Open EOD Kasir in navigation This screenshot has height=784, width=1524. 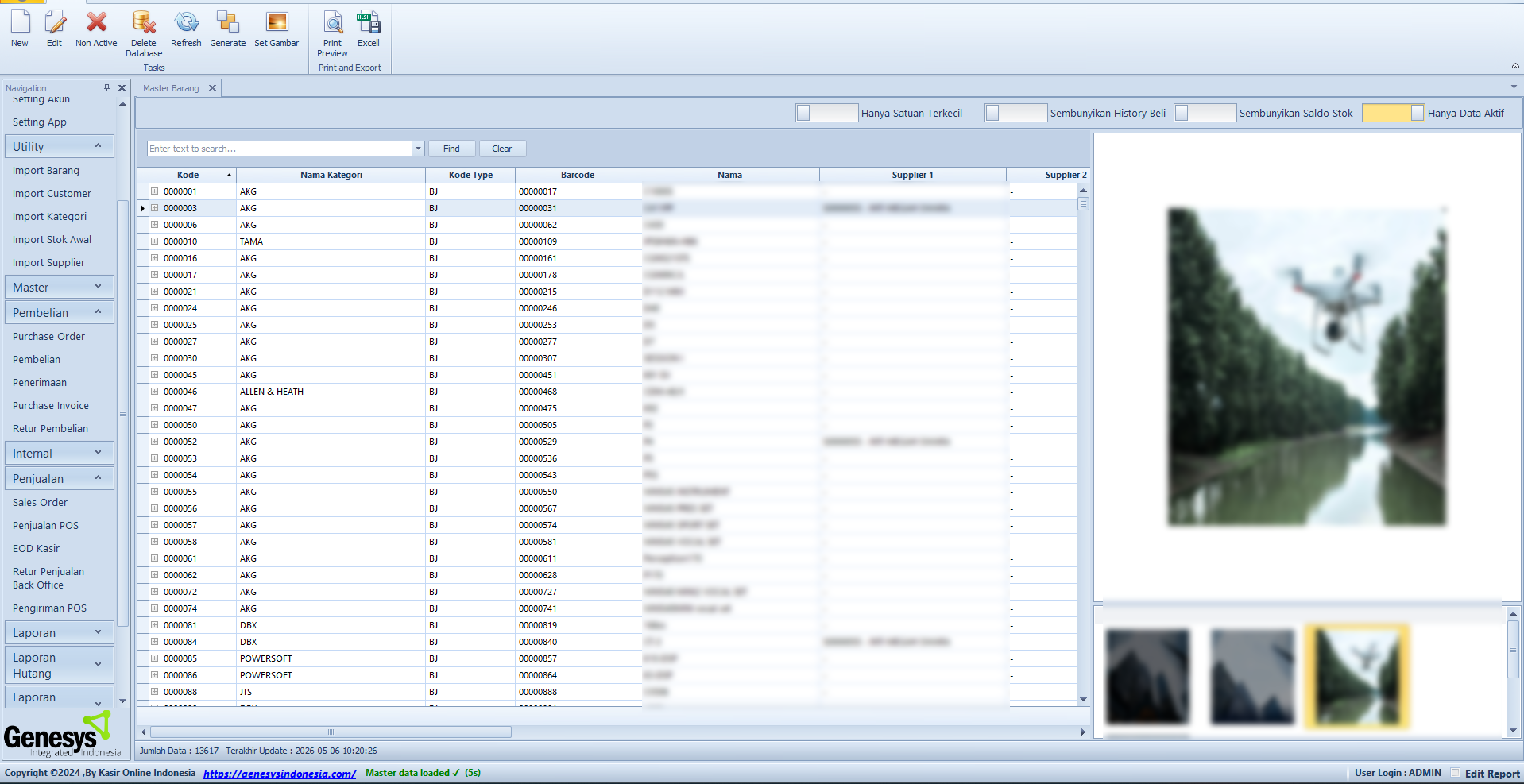coord(36,549)
